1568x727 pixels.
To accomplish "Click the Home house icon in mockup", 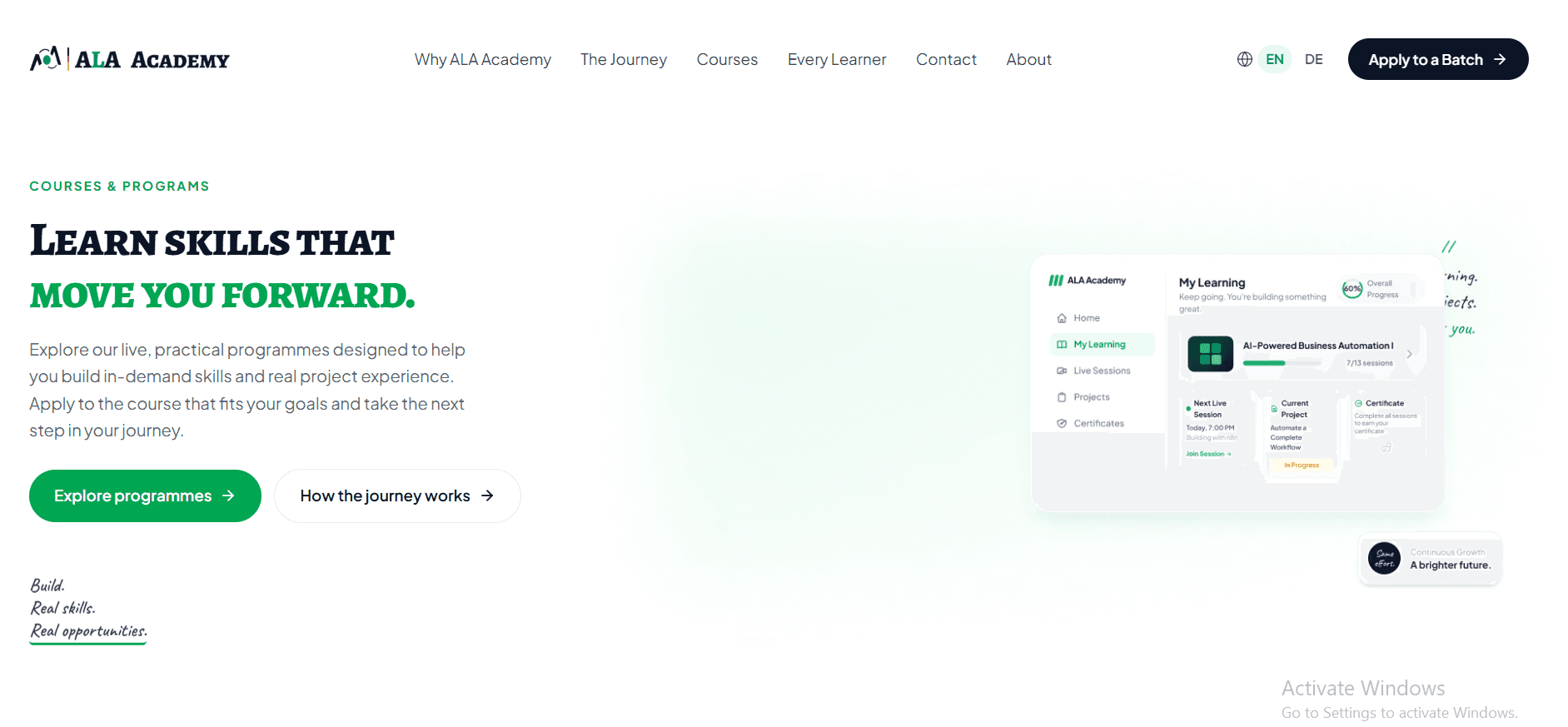I will click(x=1062, y=318).
